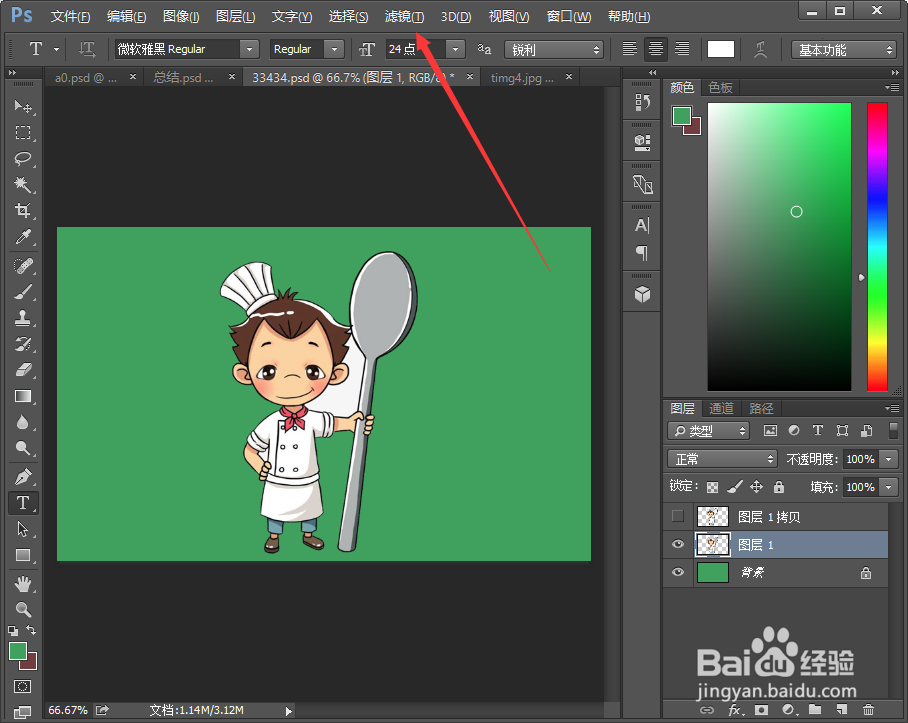The height and width of the screenshot is (723, 908).
Task: Select the Crop tool
Action: tap(23, 211)
